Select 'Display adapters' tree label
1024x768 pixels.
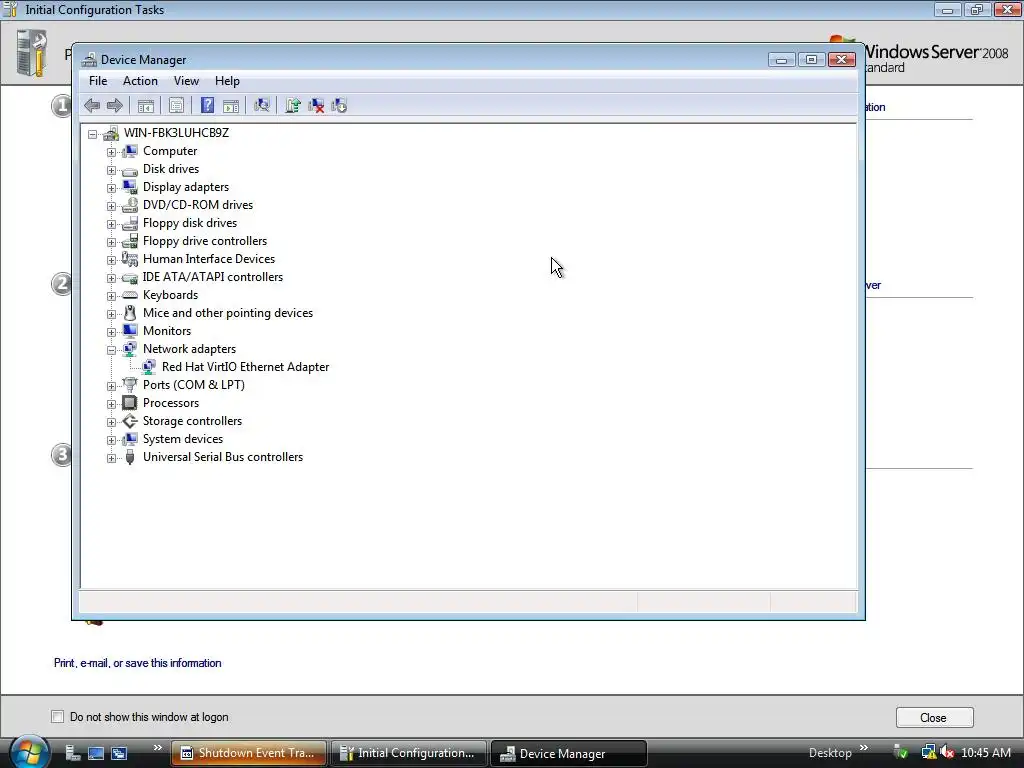186,187
